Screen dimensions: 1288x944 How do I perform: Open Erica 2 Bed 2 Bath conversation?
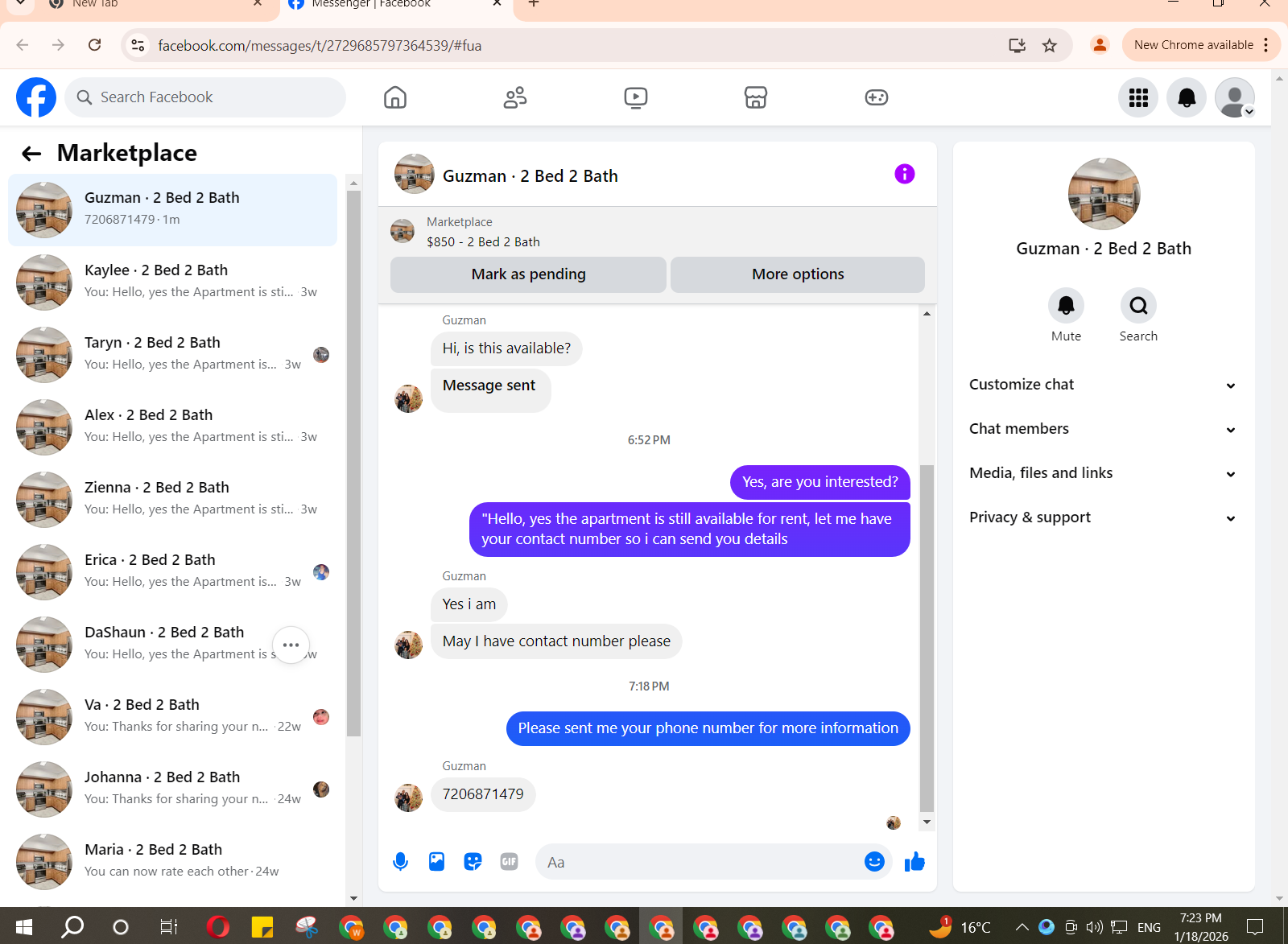click(x=173, y=571)
